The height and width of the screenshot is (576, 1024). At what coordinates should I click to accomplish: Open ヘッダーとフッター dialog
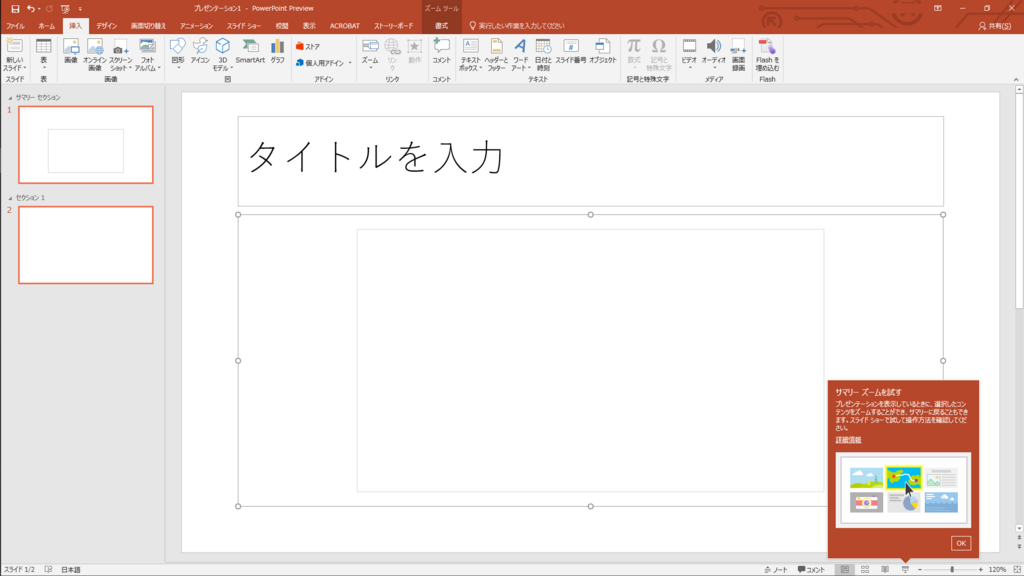pyautogui.click(x=496, y=54)
